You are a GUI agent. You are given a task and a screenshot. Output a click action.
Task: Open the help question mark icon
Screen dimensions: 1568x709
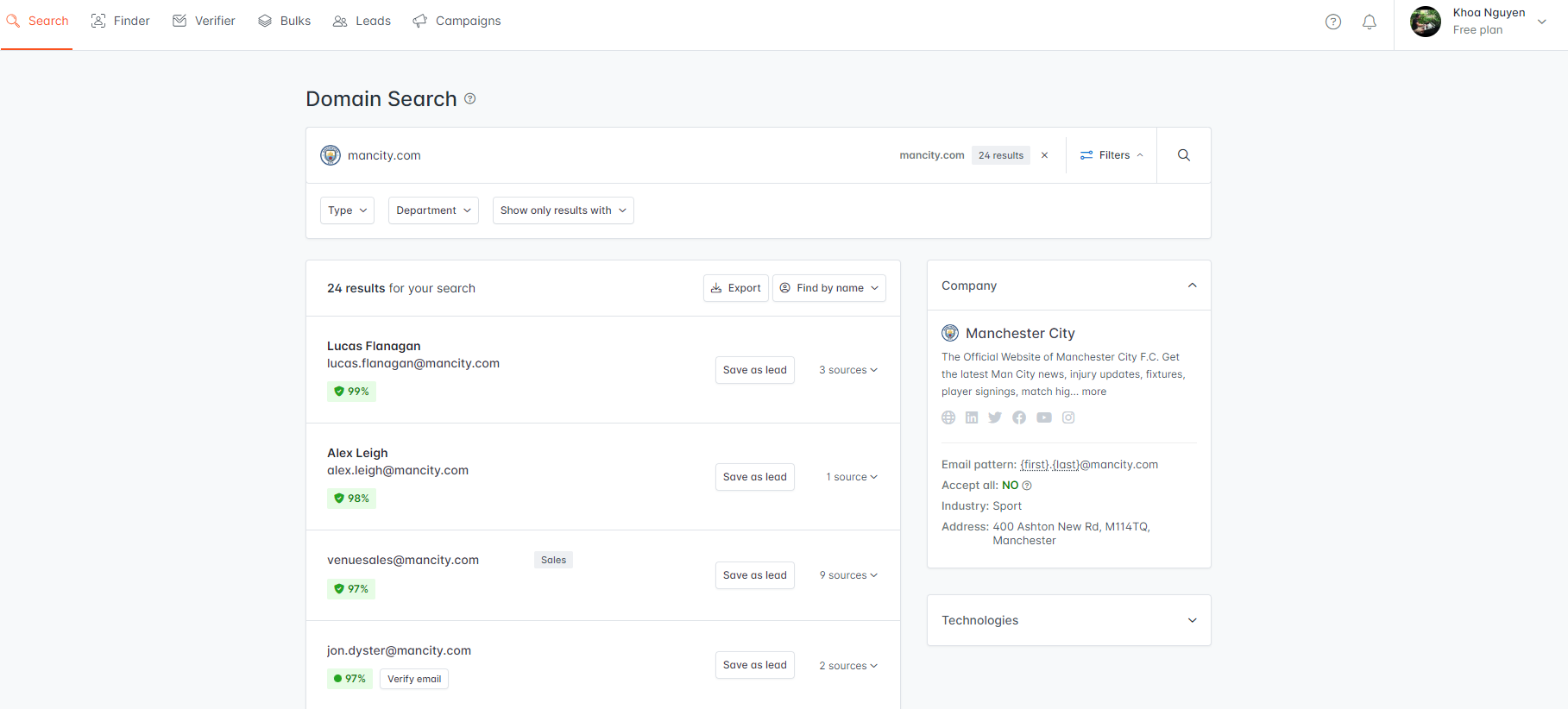click(1332, 22)
